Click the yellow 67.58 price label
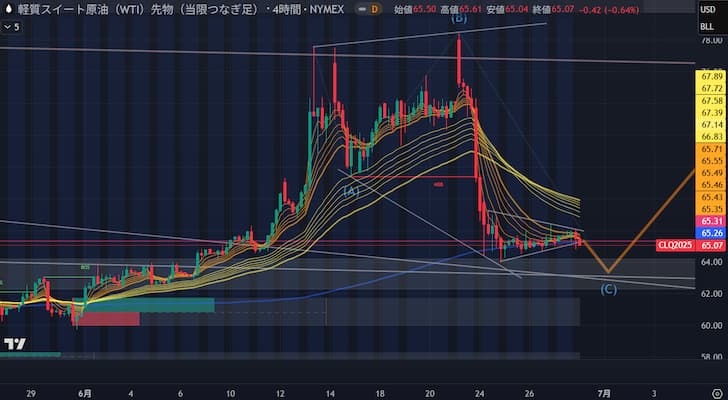728x400 pixels. pos(712,101)
